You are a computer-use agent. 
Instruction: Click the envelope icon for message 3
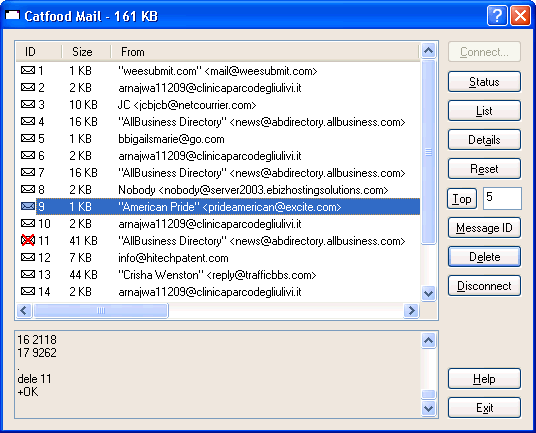click(x=28, y=105)
